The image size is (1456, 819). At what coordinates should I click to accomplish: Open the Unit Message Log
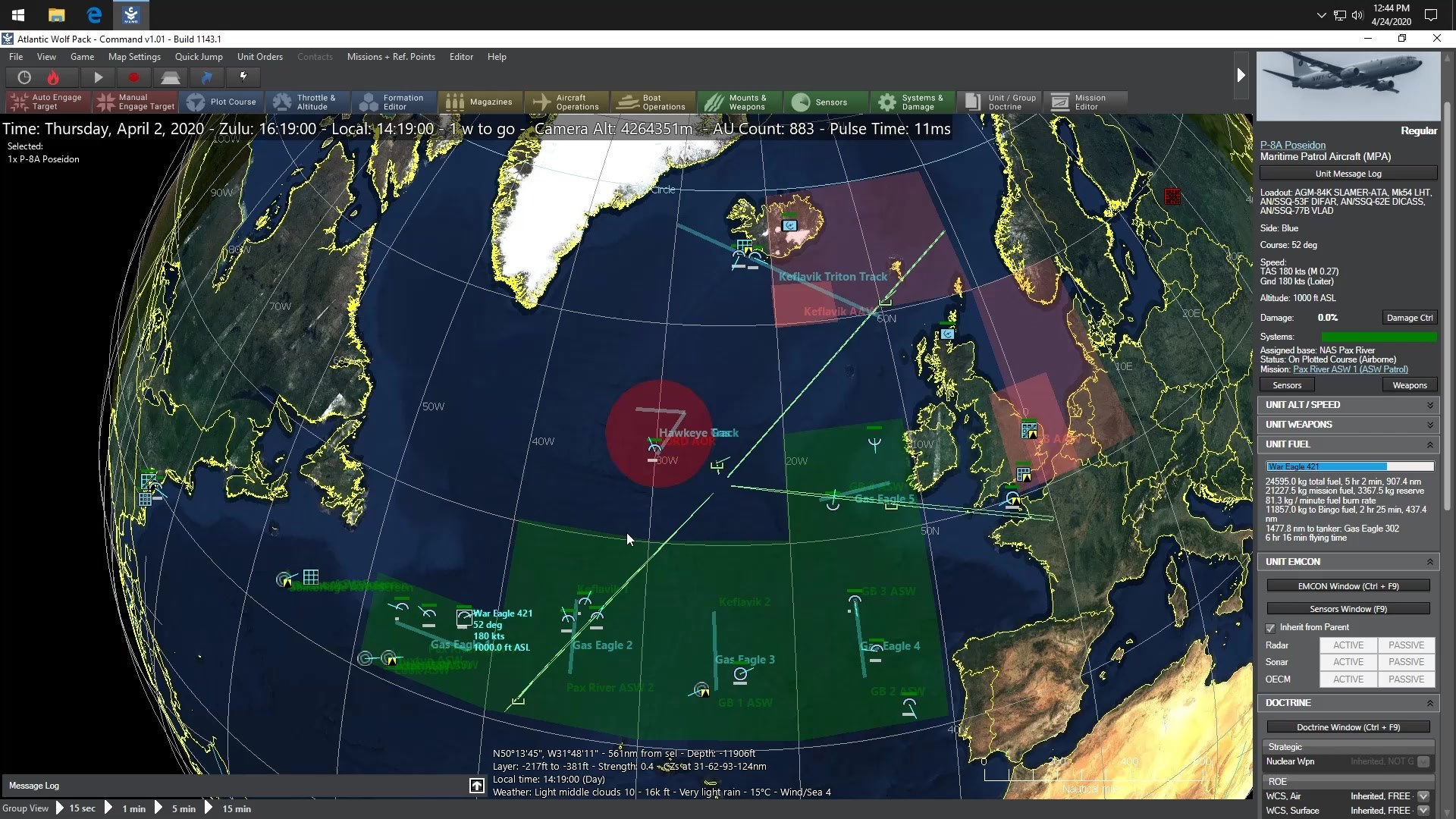(x=1348, y=174)
